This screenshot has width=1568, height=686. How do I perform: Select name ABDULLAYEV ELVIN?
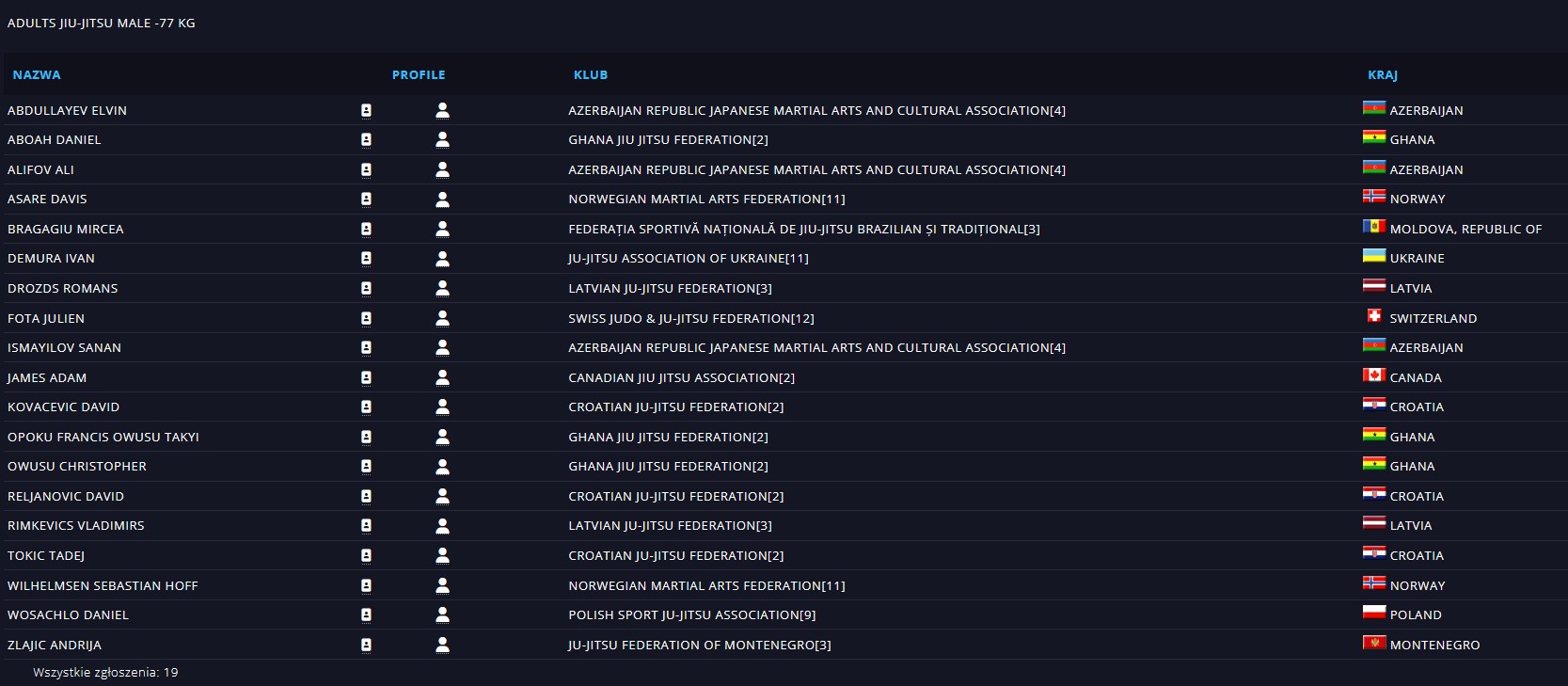67,110
